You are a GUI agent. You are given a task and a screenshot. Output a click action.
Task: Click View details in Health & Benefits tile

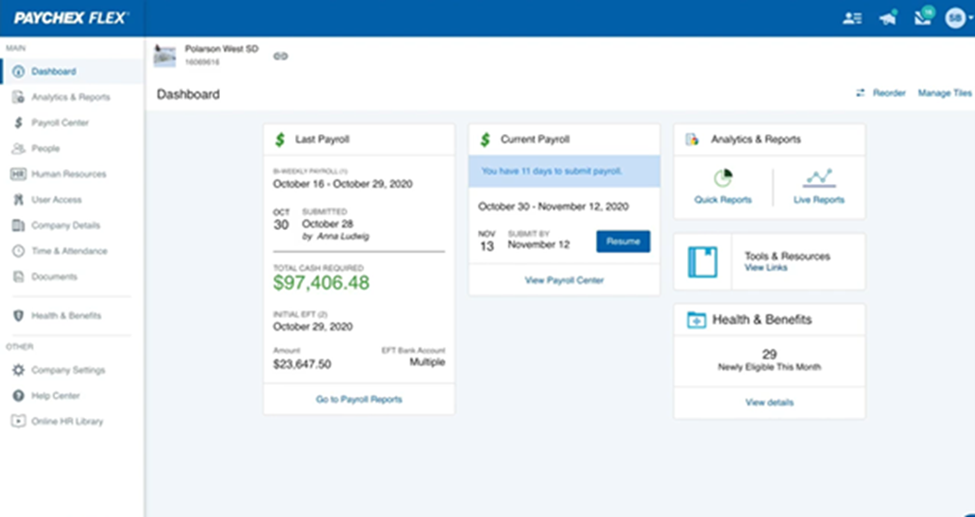point(769,403)
